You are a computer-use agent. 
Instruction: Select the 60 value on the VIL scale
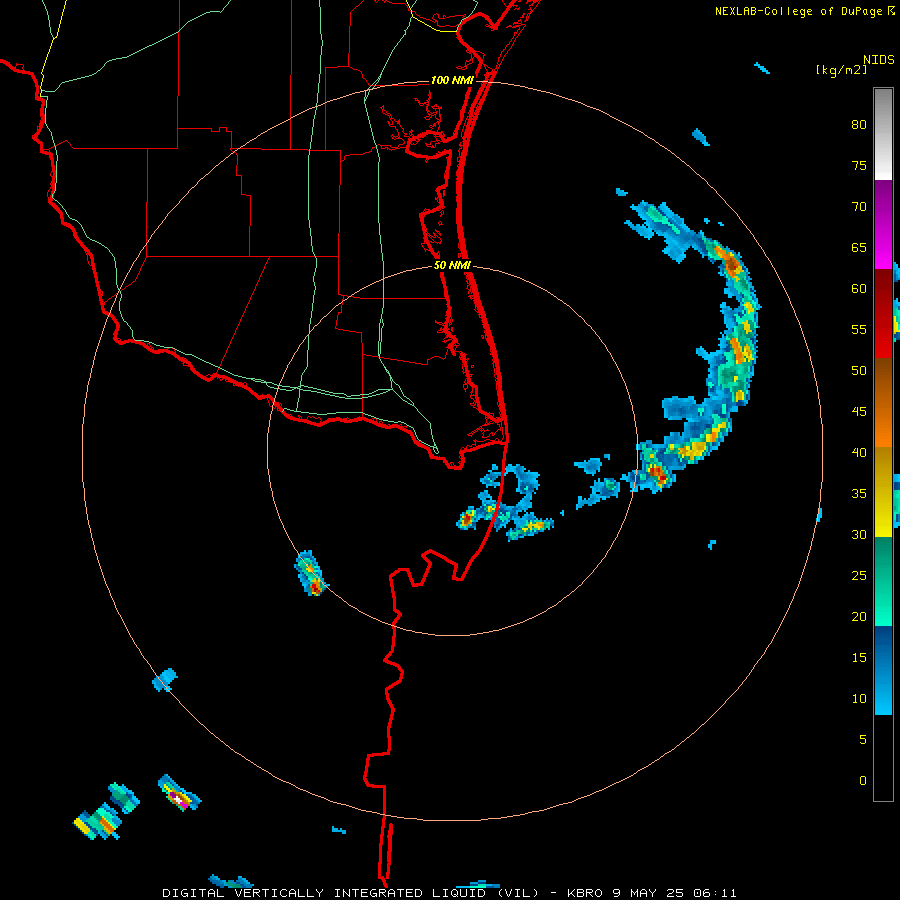[x=859, y=289]
